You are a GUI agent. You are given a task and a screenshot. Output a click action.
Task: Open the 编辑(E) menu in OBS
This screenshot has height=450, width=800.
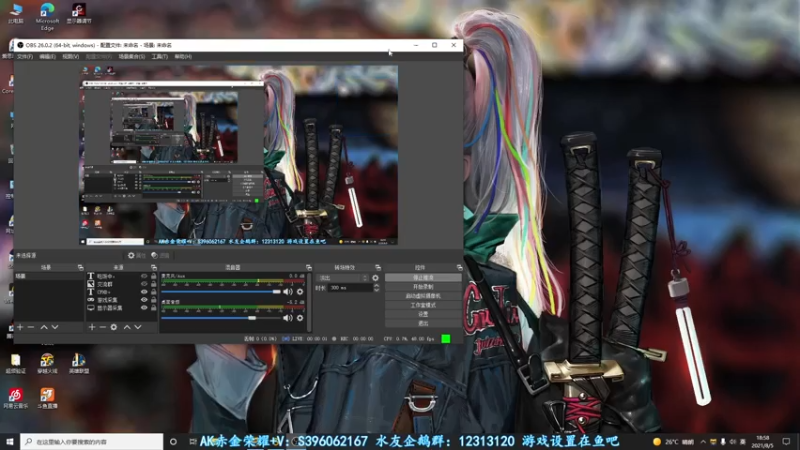[x=47, y=57]
